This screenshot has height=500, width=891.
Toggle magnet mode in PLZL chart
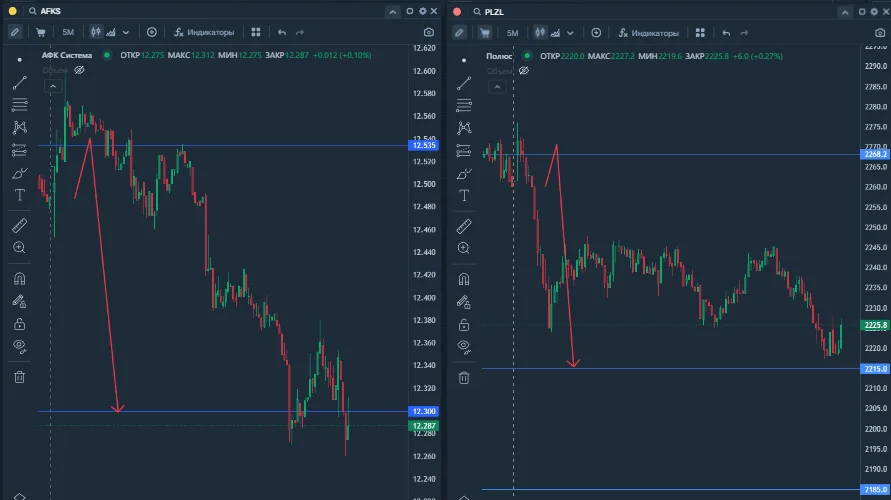[x=464, y=280]
